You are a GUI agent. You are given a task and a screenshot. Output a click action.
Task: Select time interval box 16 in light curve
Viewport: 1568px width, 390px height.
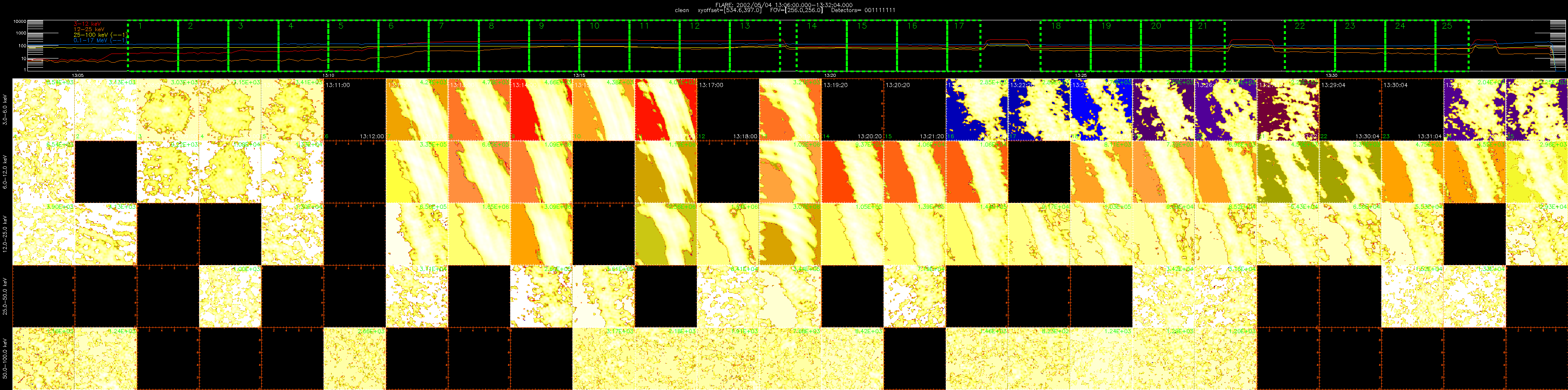pos(922,46)
